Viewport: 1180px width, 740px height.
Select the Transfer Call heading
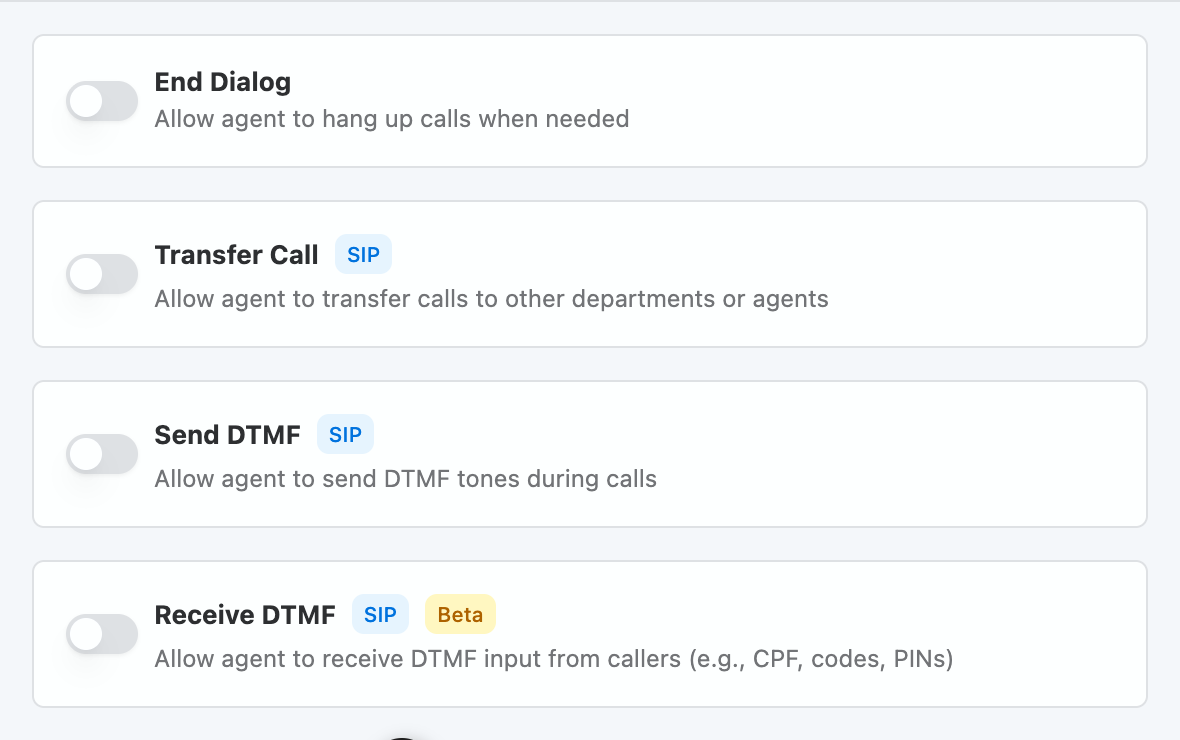(x=236, y=255)
